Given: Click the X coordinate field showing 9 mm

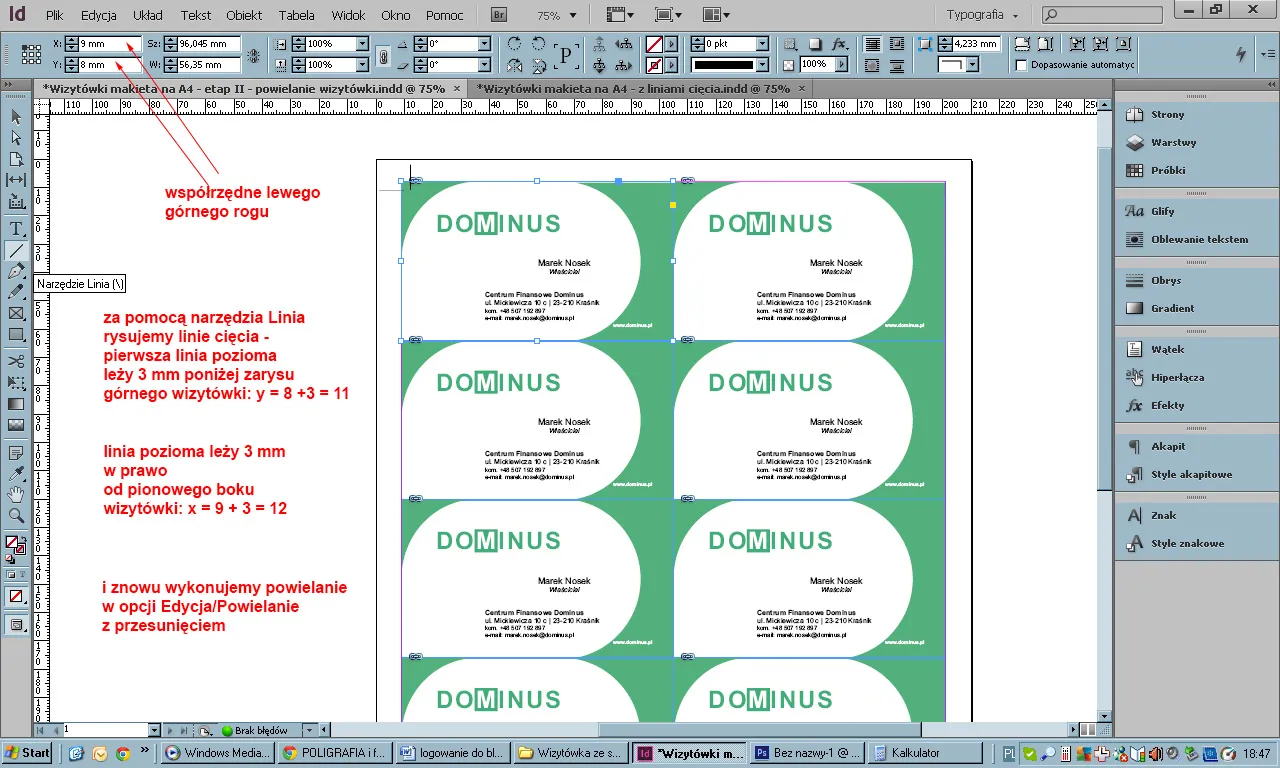Looking at the screenshot, I should 108,44.
